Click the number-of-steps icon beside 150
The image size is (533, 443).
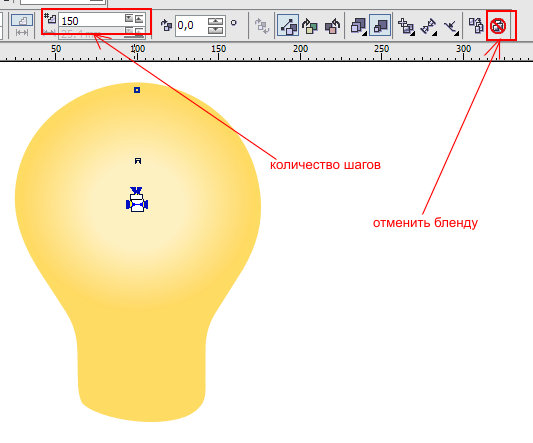[50, 18]
